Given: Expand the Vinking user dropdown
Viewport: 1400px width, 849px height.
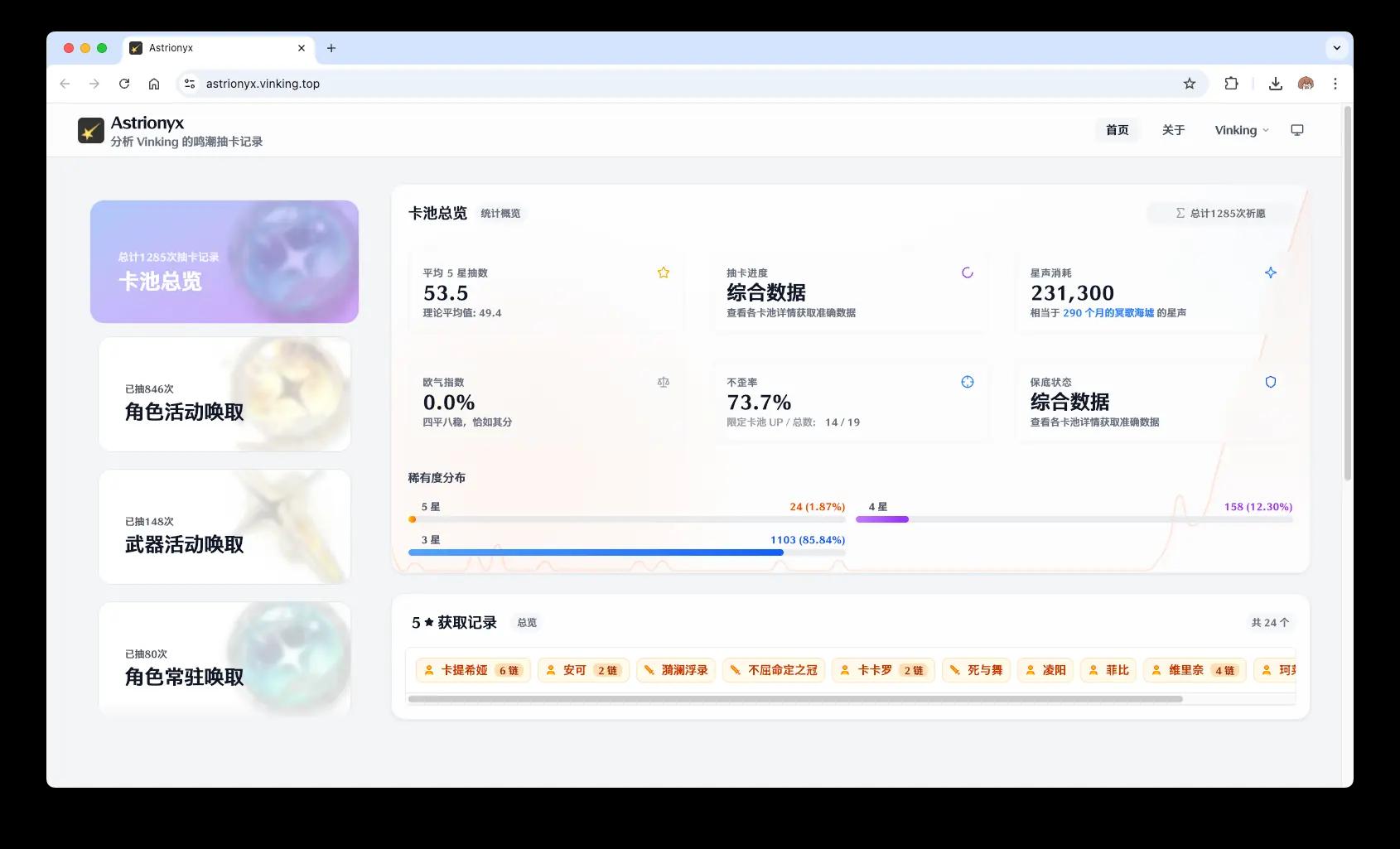Looking at the screenshot, I should point(1241,130).
